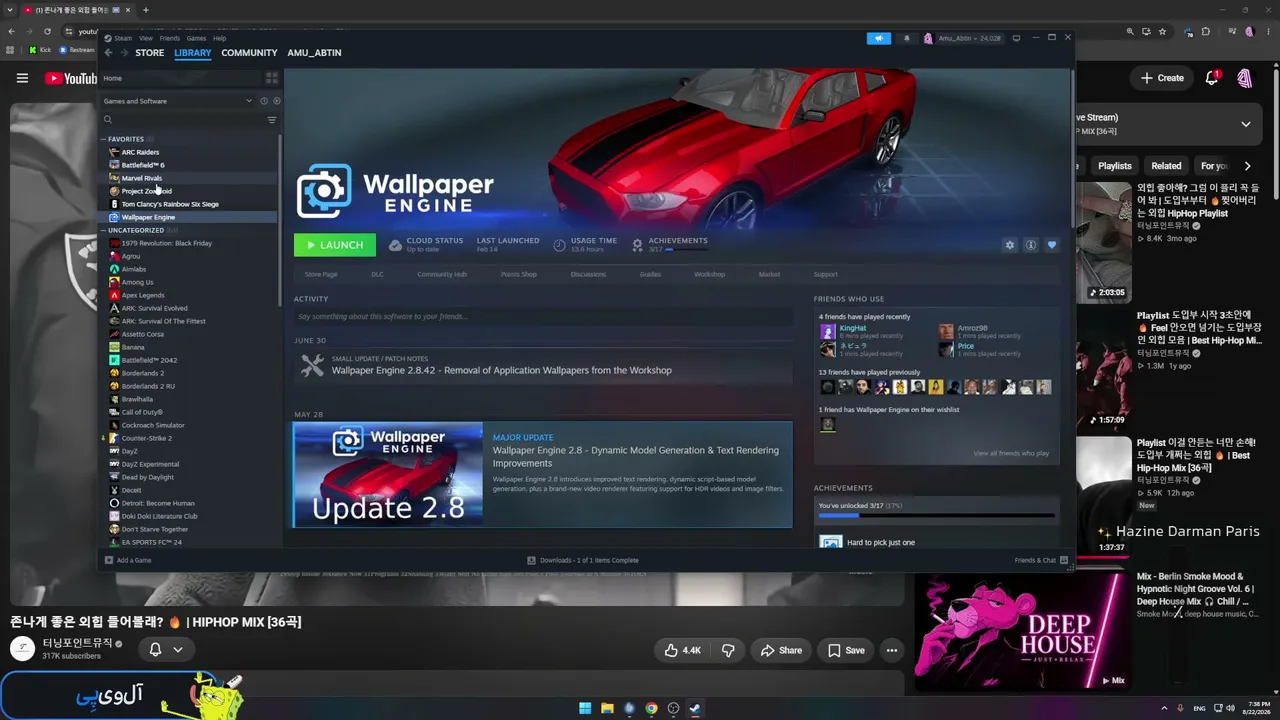Click the YouTube Create button
Viewport: 1280px width, 720px height.
coord(1162,78)
